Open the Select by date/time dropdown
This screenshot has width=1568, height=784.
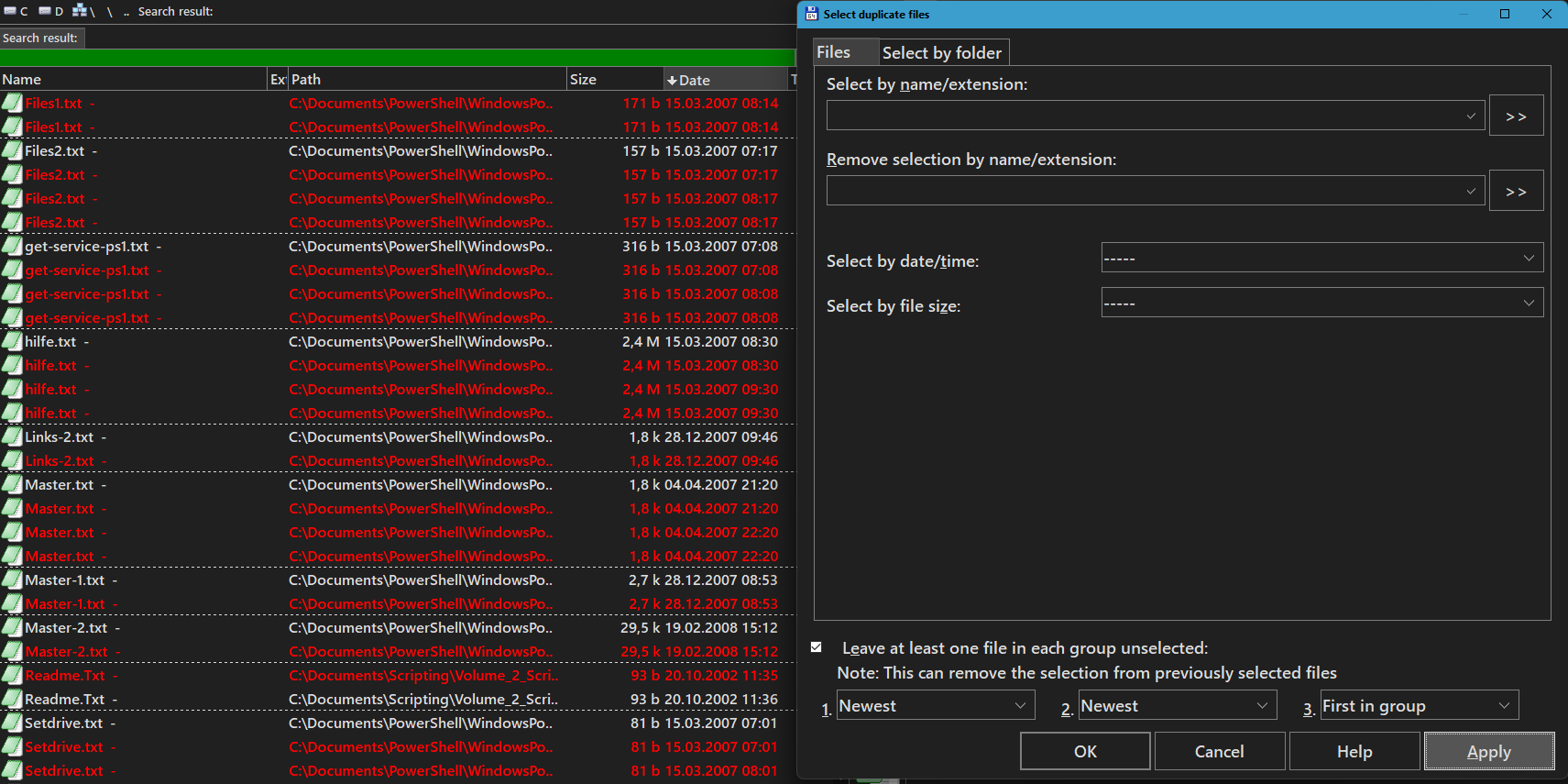click(1321, 258)
